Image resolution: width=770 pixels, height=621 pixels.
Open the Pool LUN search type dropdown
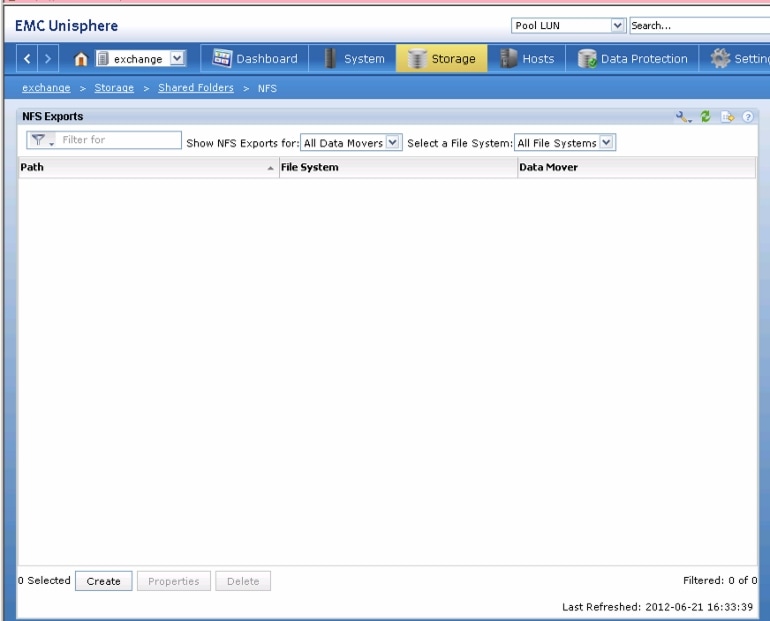point(618,25)
